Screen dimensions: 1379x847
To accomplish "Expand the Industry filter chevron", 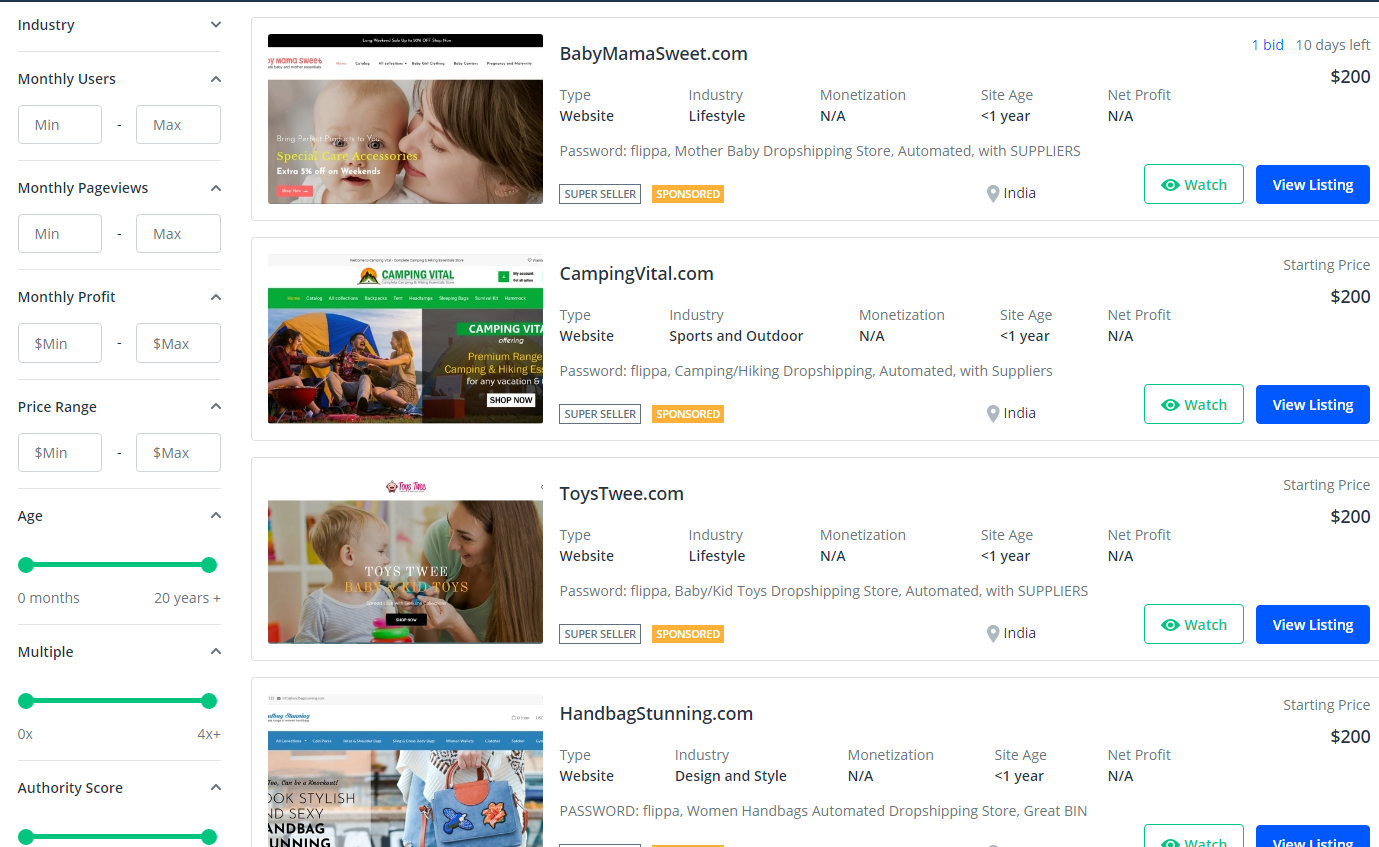I will click(x=216, y=25).
